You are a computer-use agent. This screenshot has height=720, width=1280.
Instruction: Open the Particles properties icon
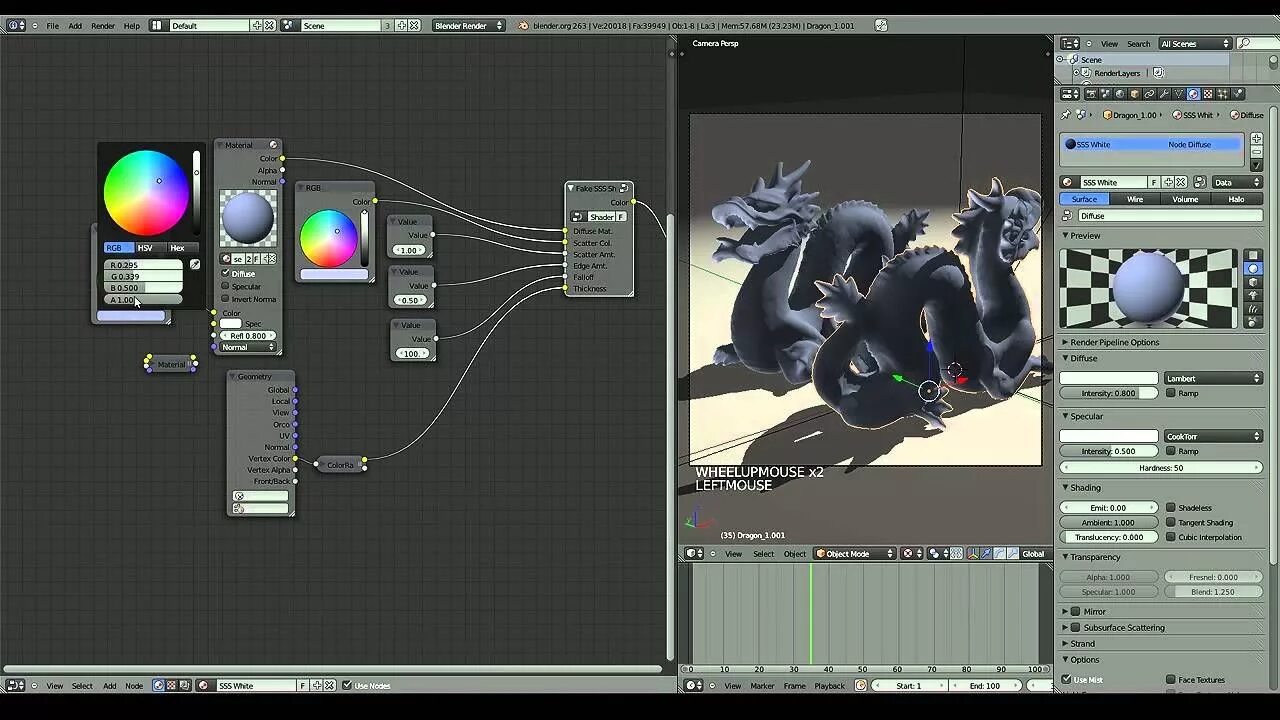click(1222, 94)
